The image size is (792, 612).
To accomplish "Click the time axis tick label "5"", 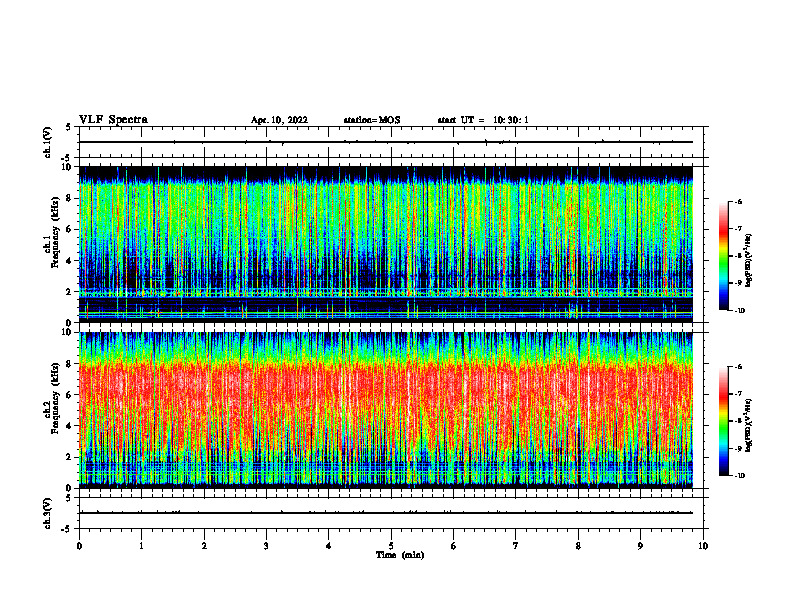I will click(x=391, y=546).
